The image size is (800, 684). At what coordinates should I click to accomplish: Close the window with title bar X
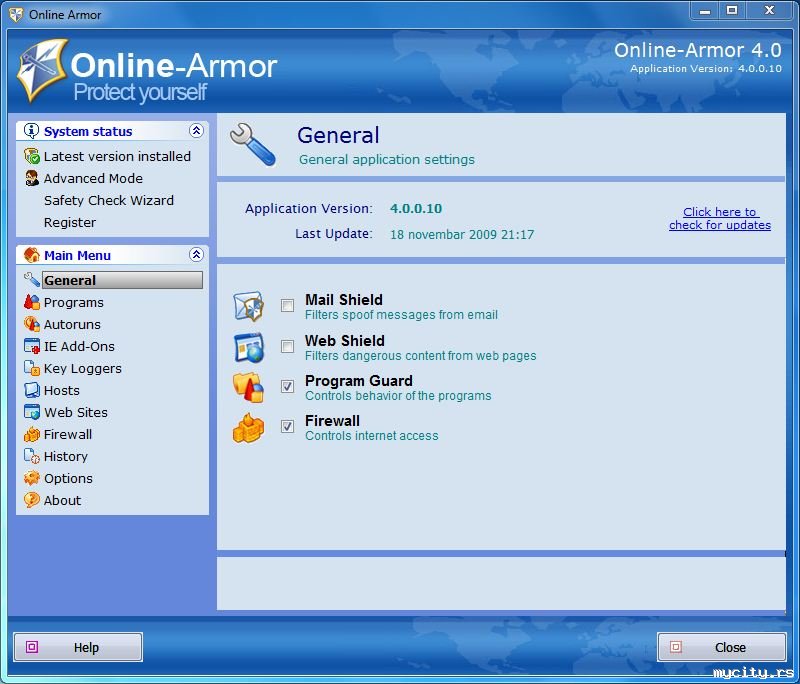point(769,11)
